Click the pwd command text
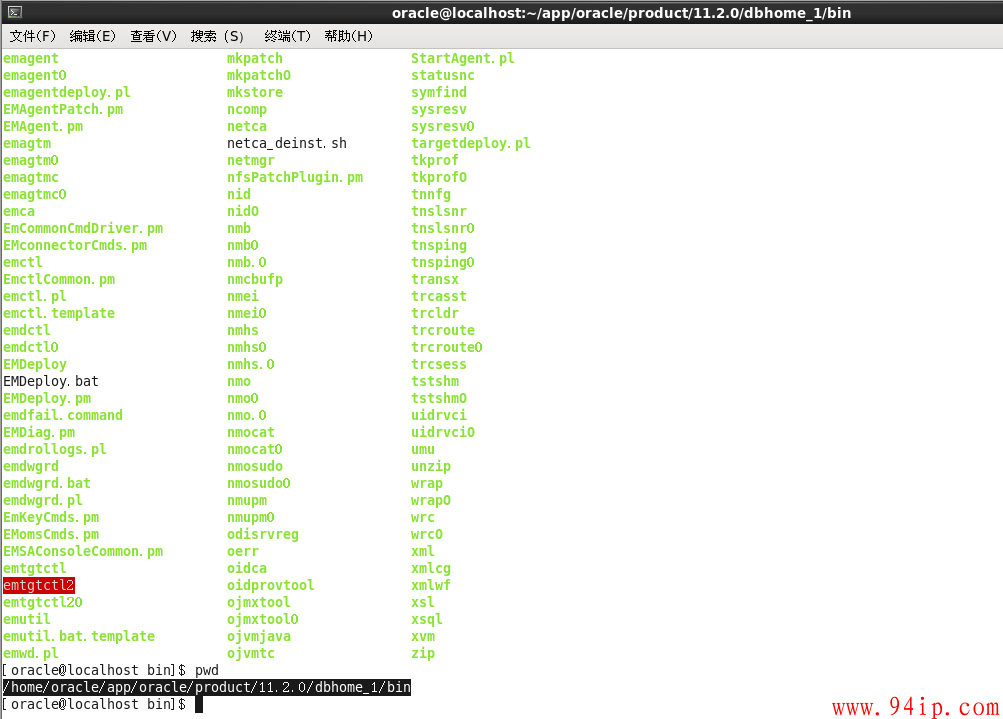Image resolution: width=1003 pixels, height=719 pixels. (207, 670)
